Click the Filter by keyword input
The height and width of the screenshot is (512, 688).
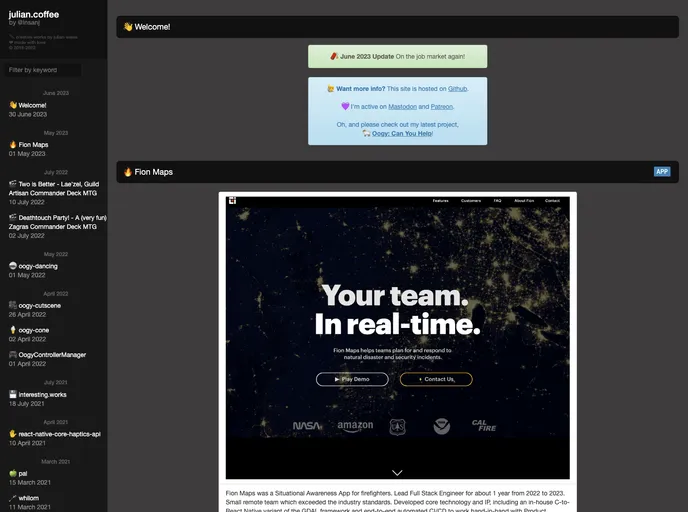pos(45,70)
